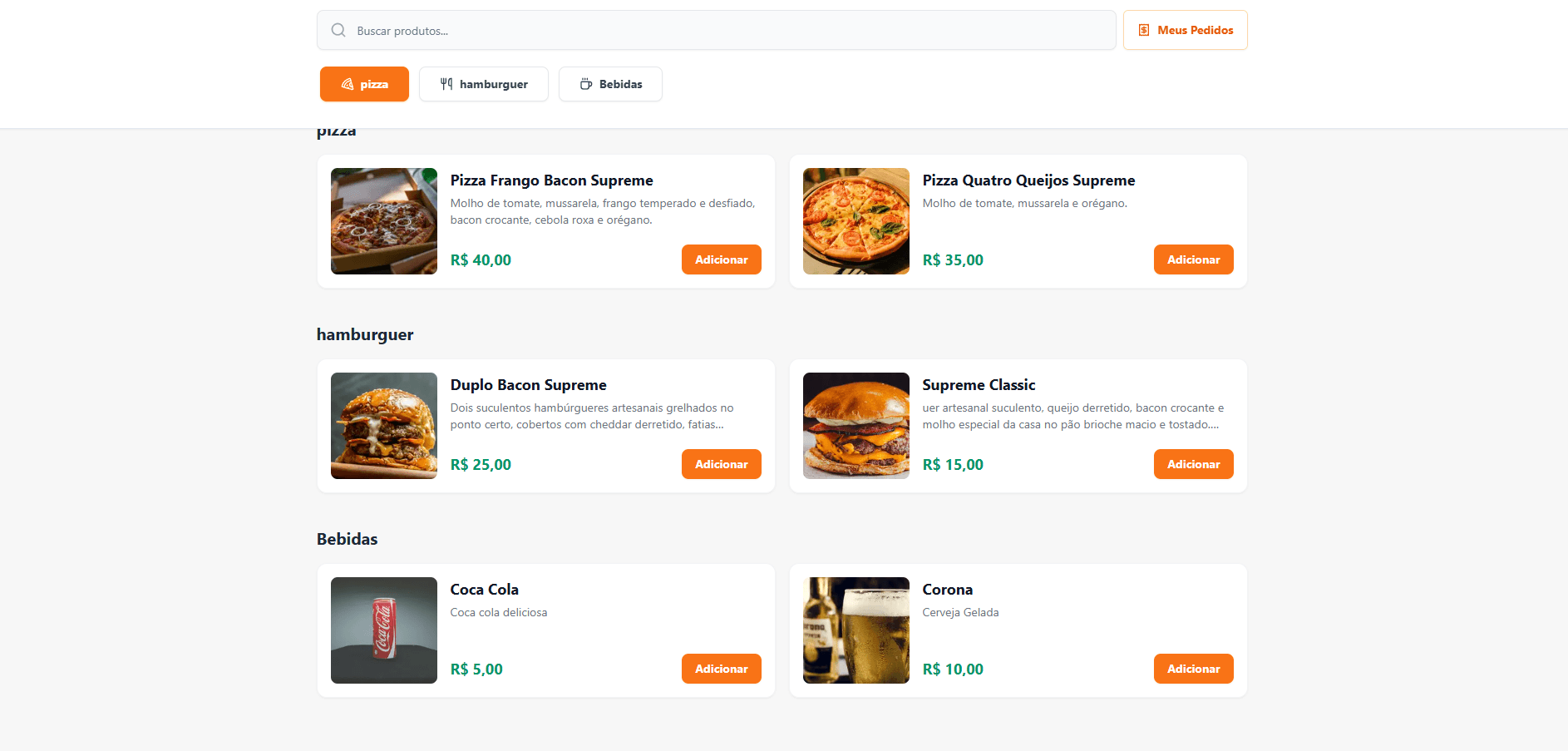Add Pizza Frango Bacon Supreme to cart
The height and width of the screenshot is (751, 1568).
(721, 259)
